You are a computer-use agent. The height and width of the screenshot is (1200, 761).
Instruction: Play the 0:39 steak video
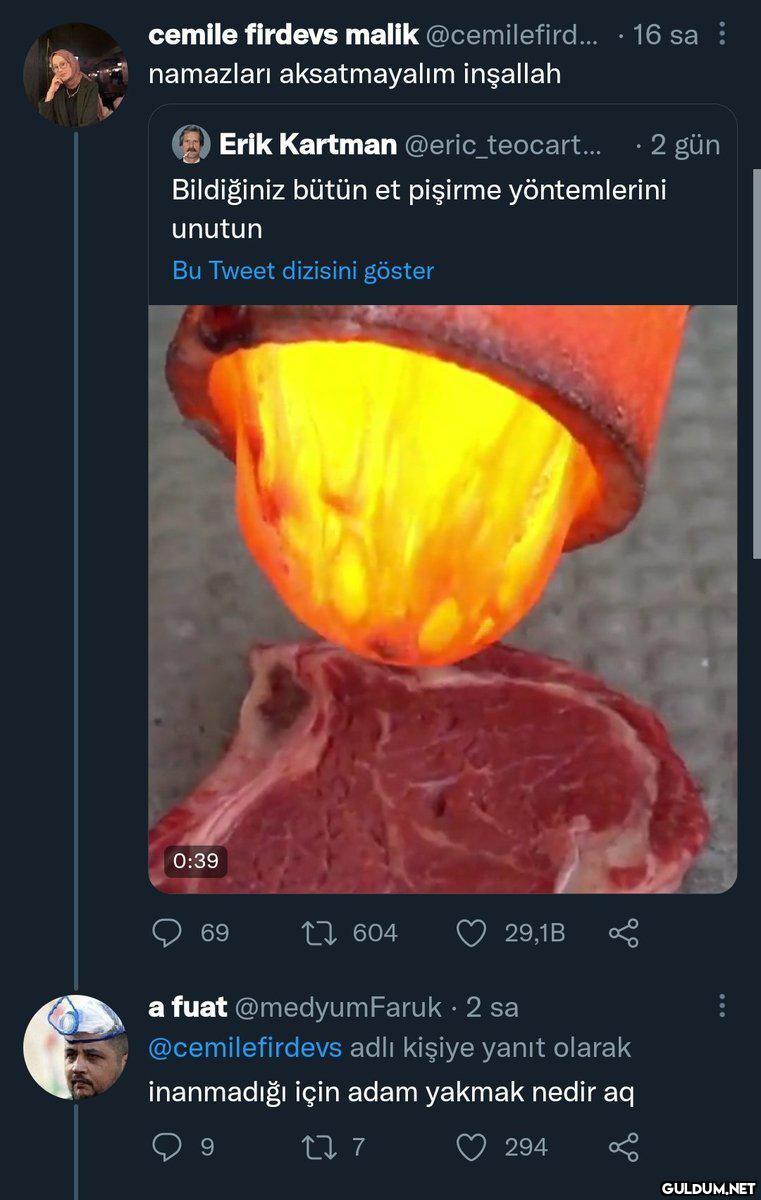click(442, 600)
